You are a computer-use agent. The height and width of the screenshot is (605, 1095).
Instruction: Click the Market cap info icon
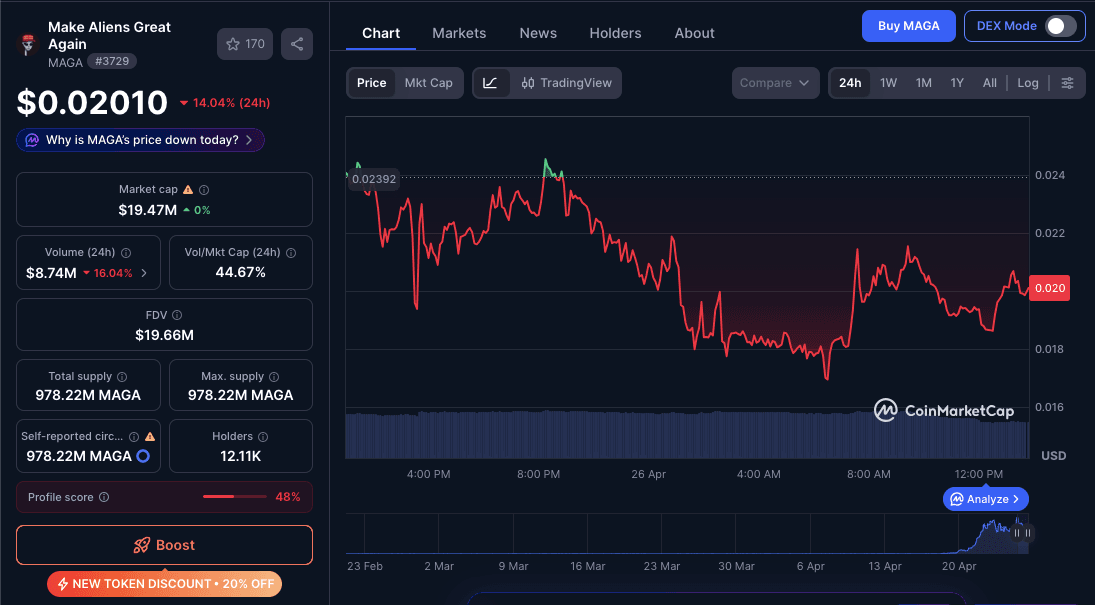pos(206,189)
